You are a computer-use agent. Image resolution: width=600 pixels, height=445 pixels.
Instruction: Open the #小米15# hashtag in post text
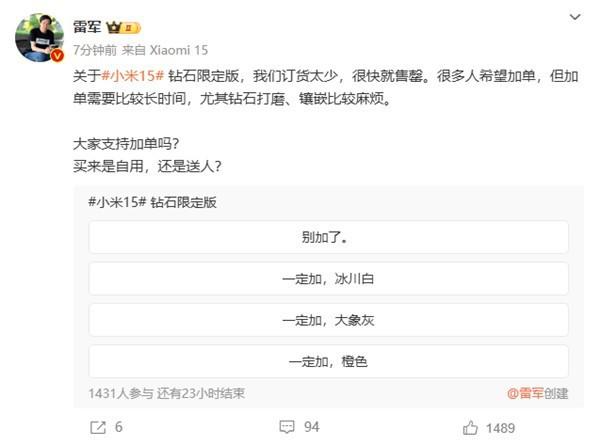click(x=133, y=76)
